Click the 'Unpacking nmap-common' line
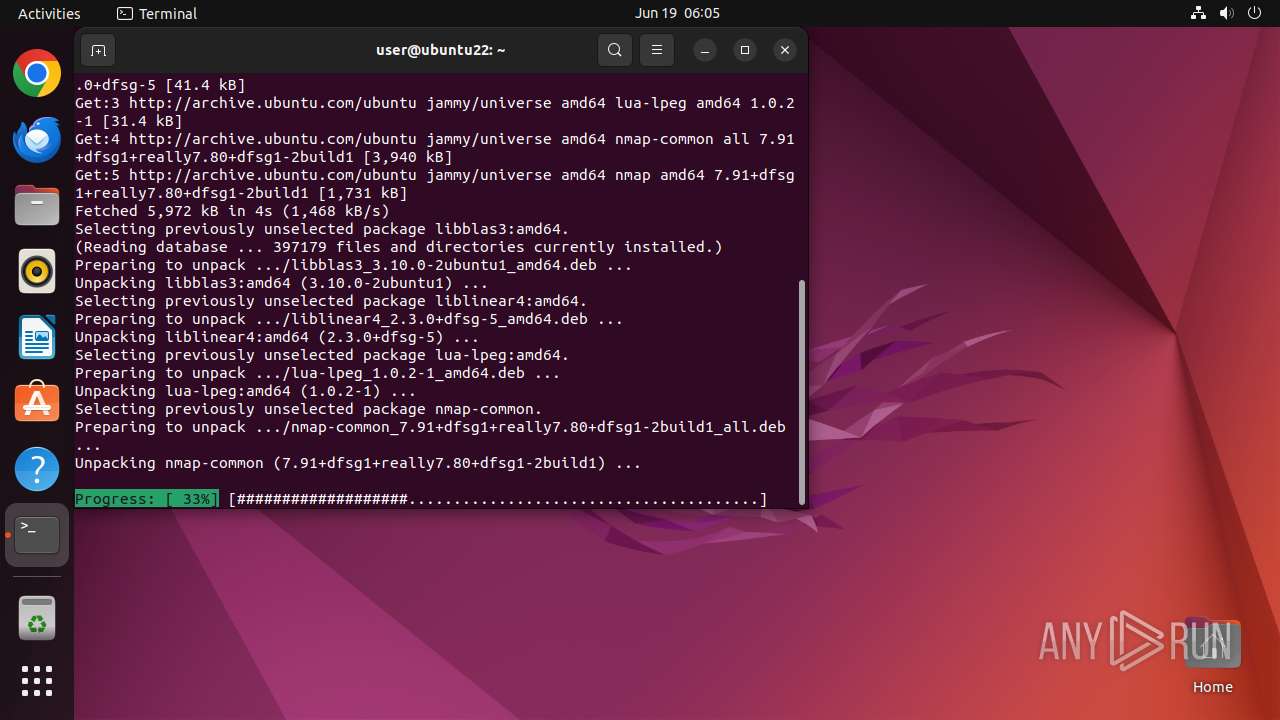Image resolution: width=1280 pixels, height=720 pixels. [358, 463]
